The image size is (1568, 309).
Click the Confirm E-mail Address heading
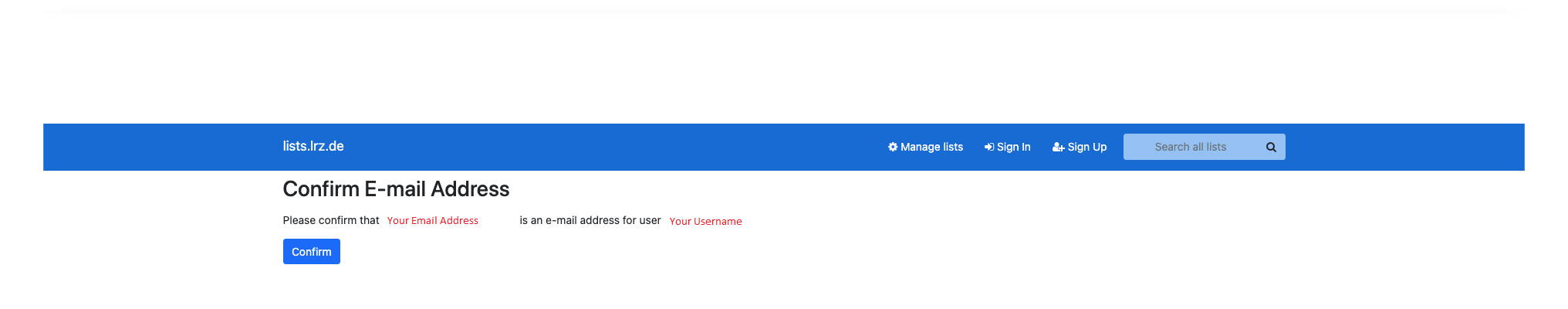coord(396,189)
